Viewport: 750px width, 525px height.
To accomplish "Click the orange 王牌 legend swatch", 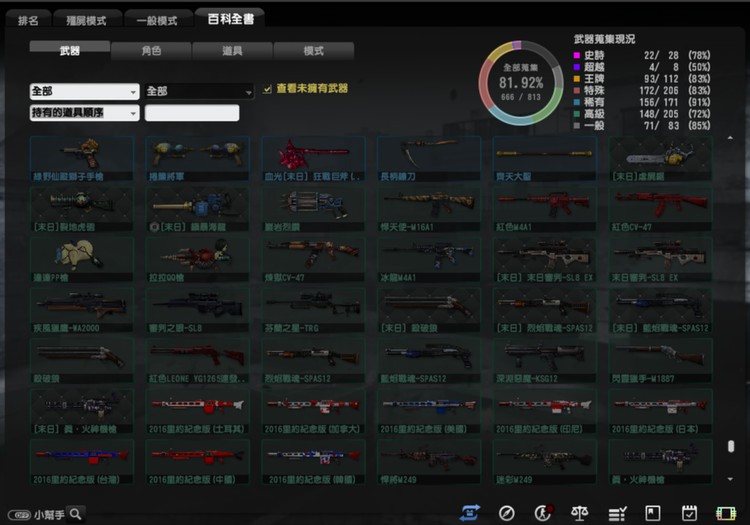I will pyautogui.click(x=577, y=79).
